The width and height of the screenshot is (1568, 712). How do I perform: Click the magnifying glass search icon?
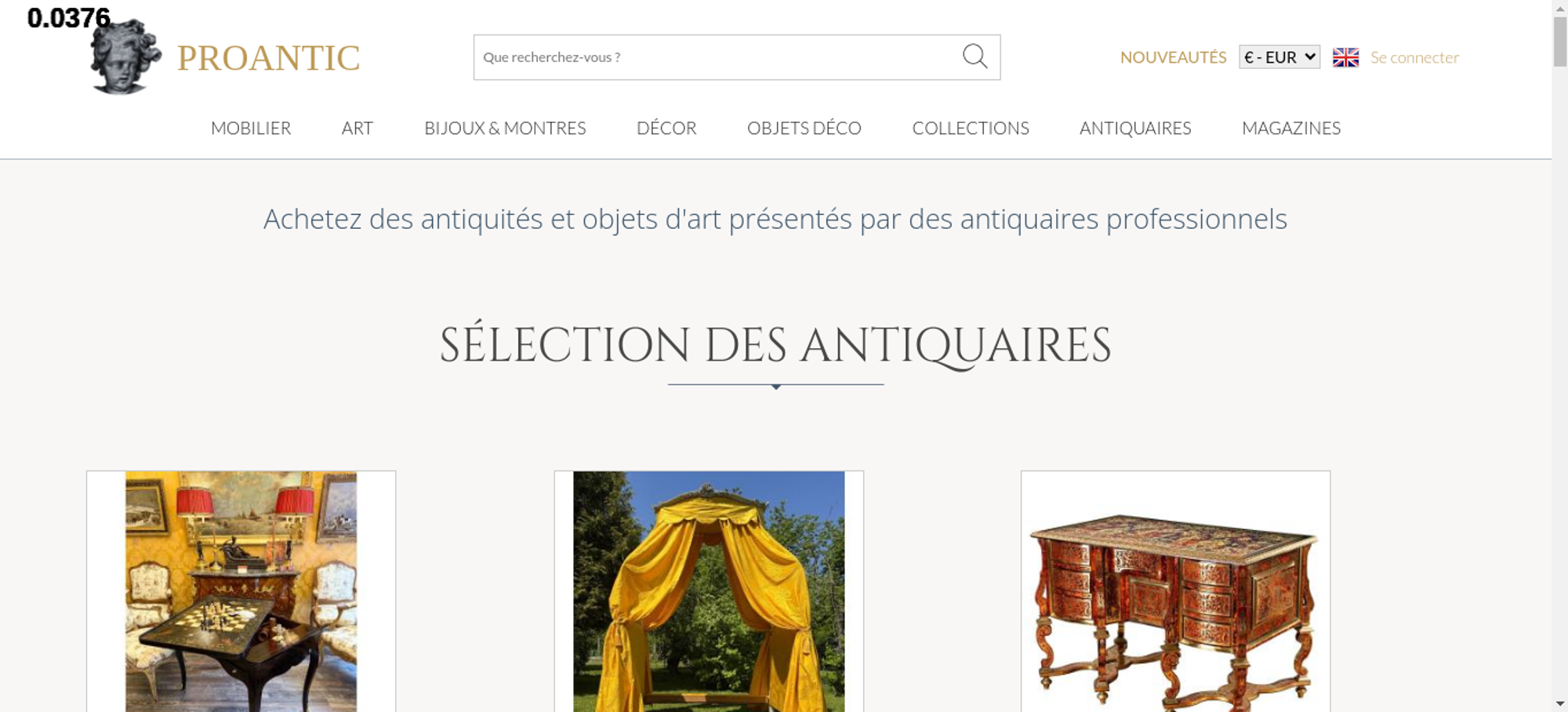[x=975, y=56]
